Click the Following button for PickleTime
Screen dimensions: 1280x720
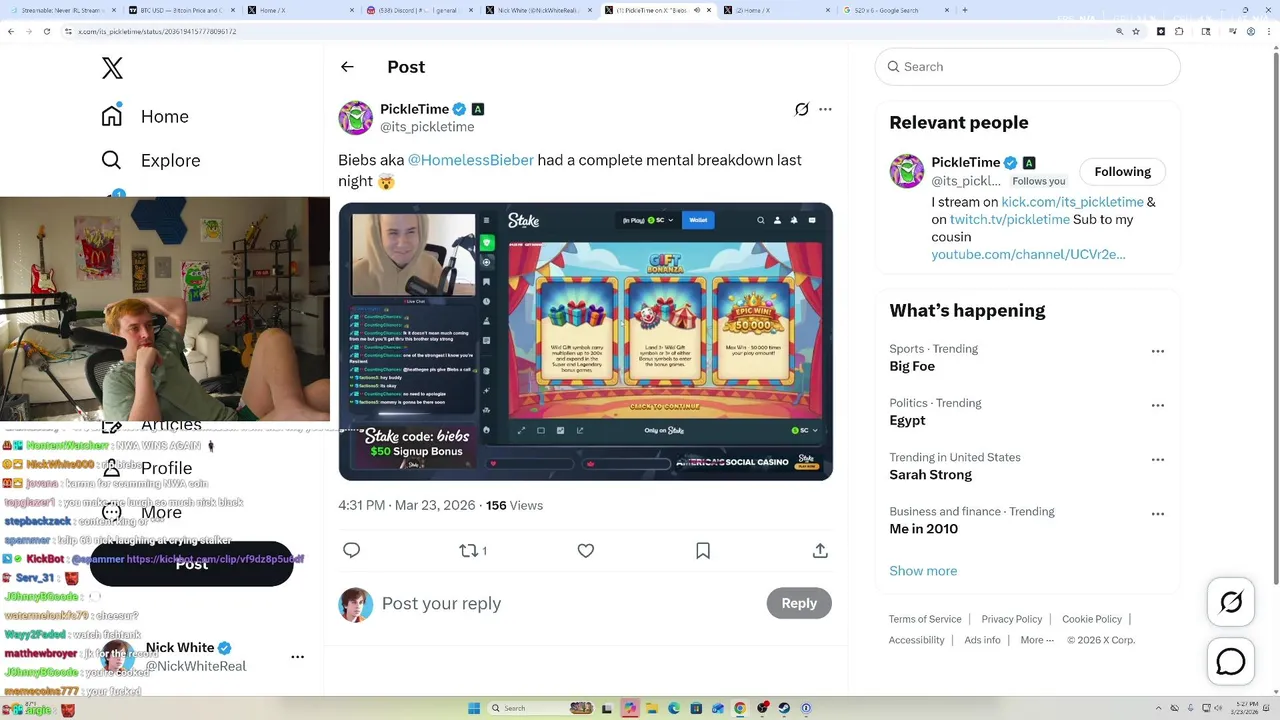(x=1122, y=172)
